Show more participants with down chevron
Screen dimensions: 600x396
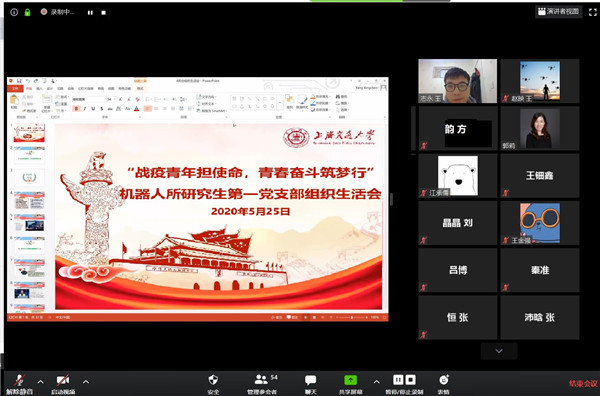[499, 351]
